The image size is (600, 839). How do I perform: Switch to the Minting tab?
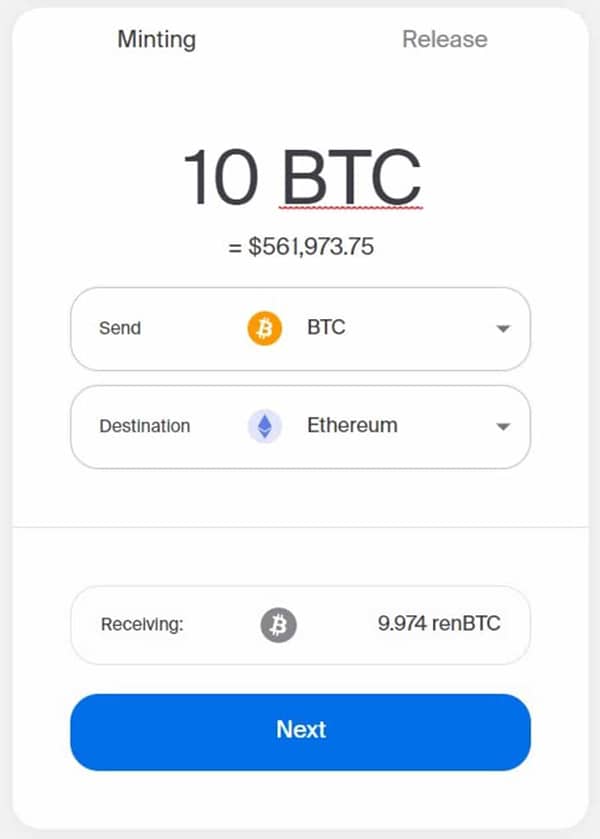click(x=156, y=40)
